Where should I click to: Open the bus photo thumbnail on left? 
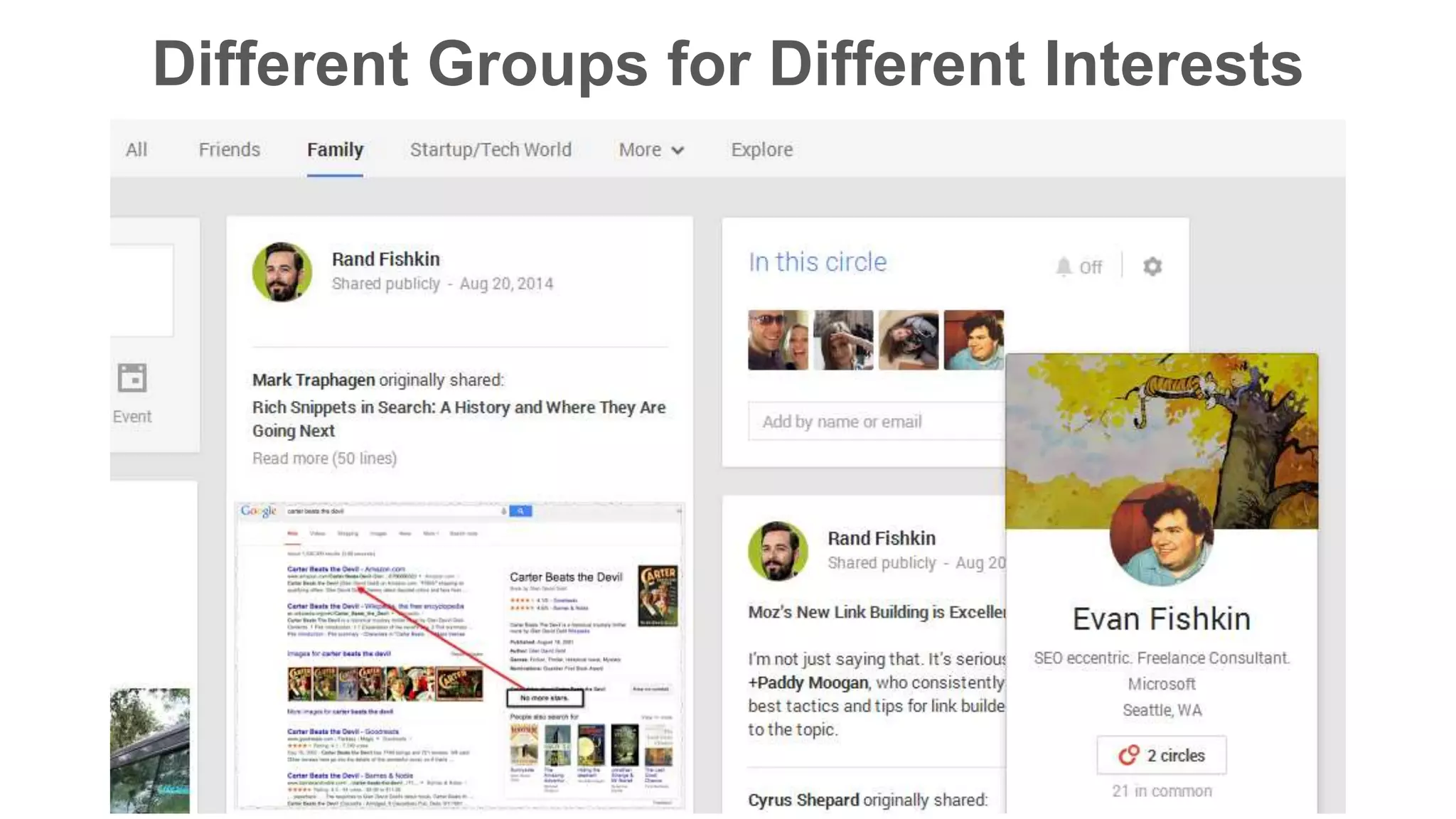pyautogui.click(x=150, y=751)
